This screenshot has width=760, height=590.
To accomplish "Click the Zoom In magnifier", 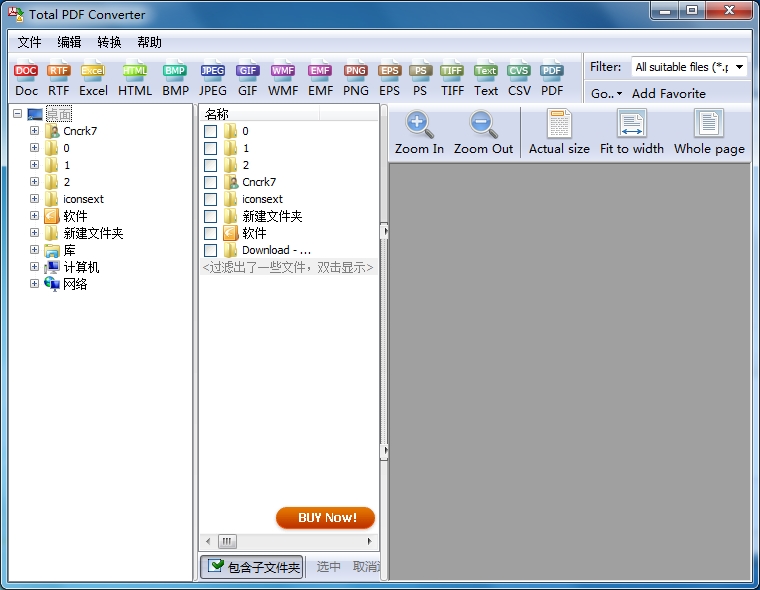I will (x=419, y=132).
